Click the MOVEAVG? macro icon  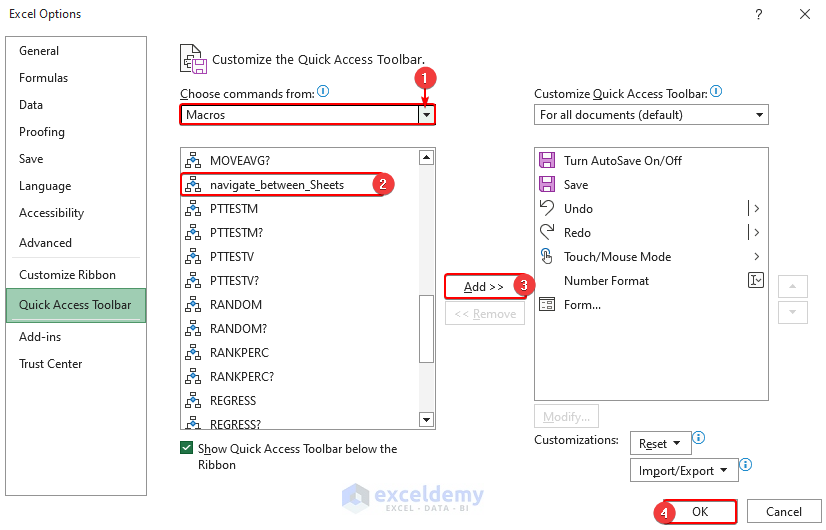pos(193,160)
